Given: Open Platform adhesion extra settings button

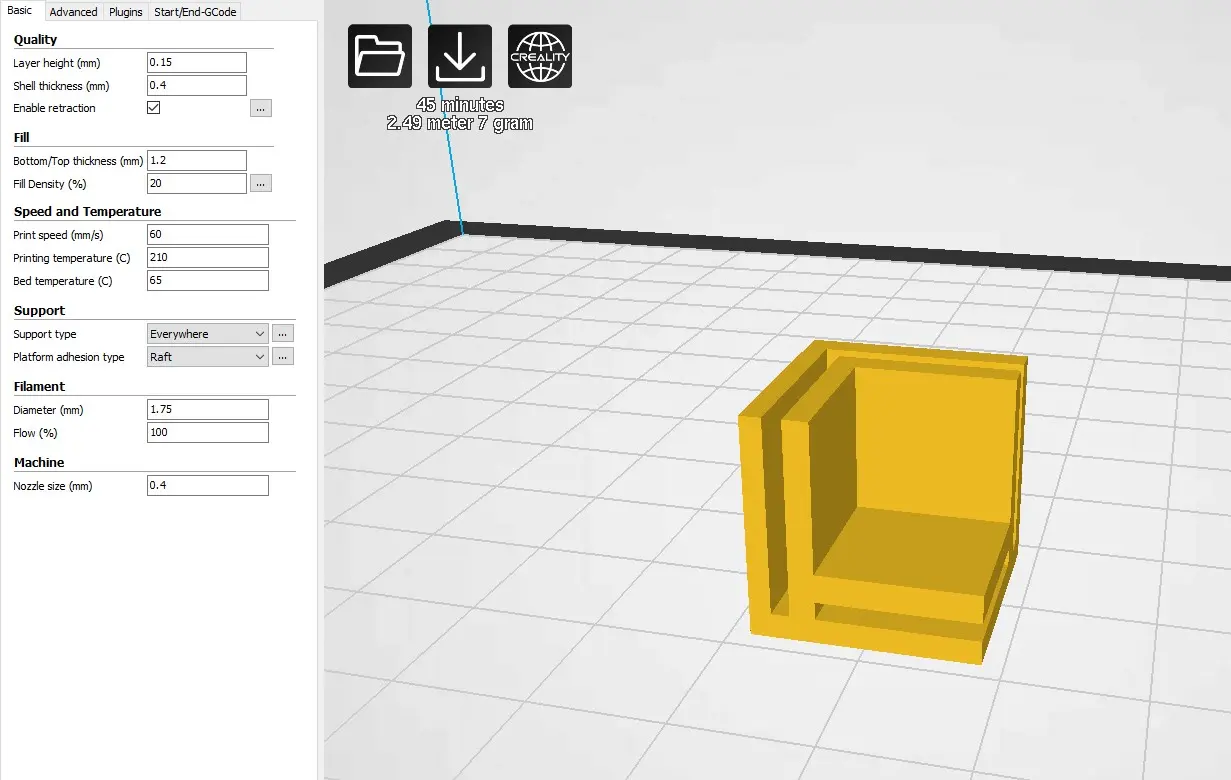Looking at the screenshot, I should click(283, 357).
